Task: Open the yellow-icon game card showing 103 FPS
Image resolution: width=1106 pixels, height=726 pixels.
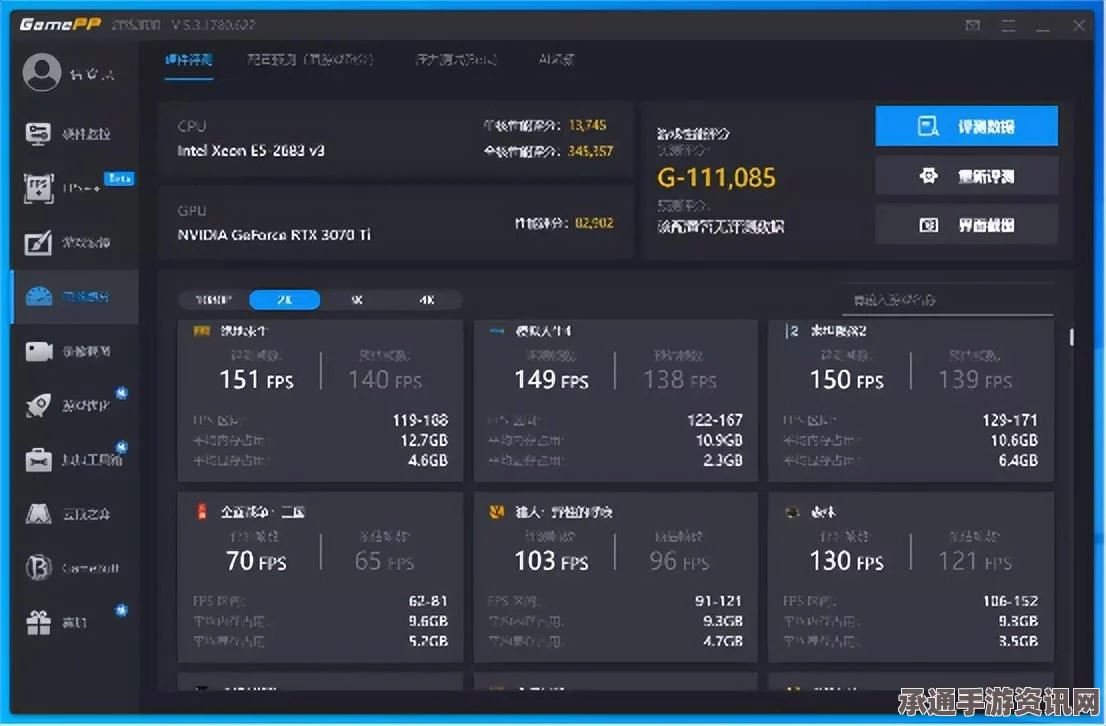Action: pos(615,577)
